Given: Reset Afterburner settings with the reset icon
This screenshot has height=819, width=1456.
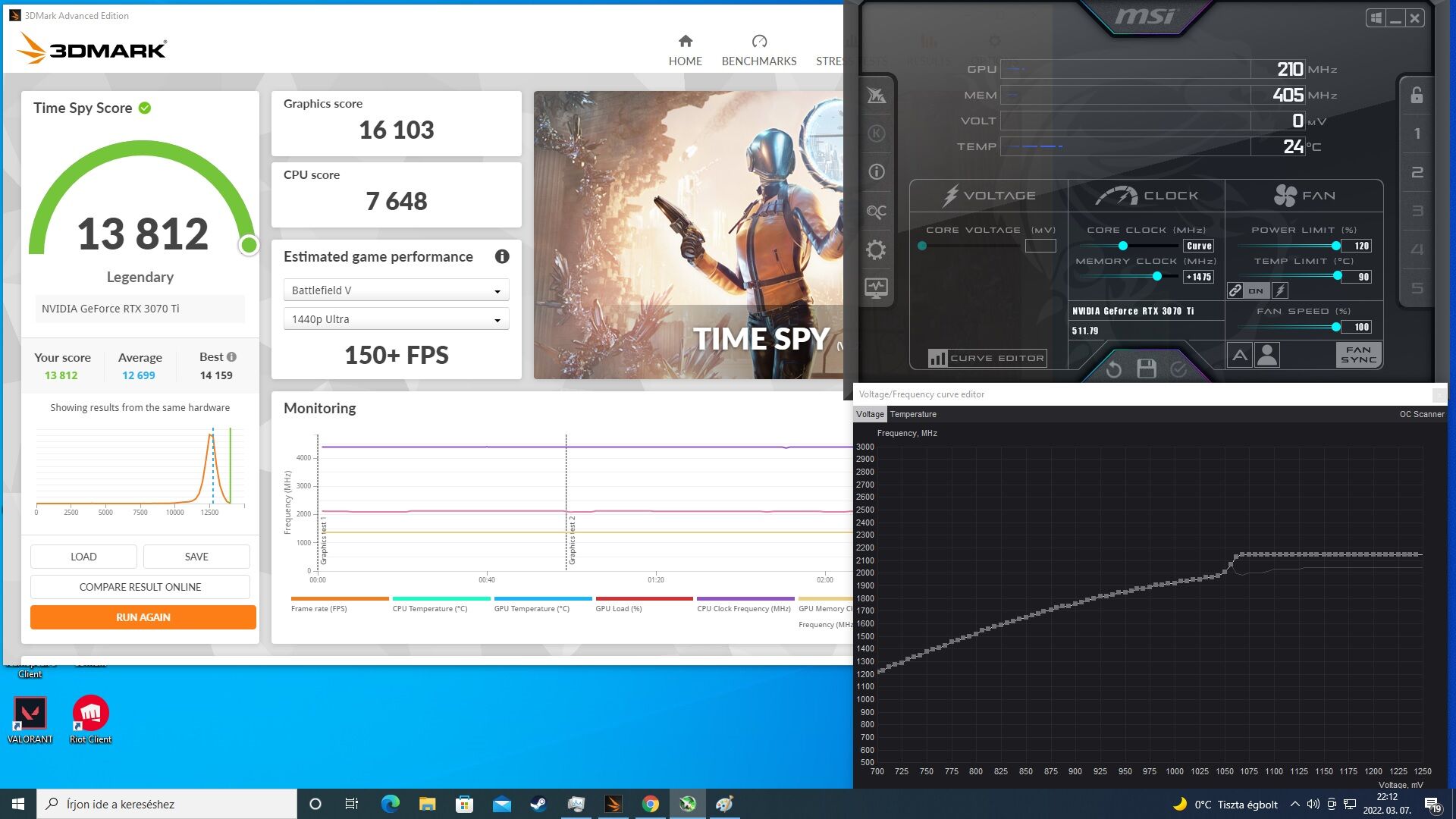Looking at the screenshot, I should click(1113, 369).
